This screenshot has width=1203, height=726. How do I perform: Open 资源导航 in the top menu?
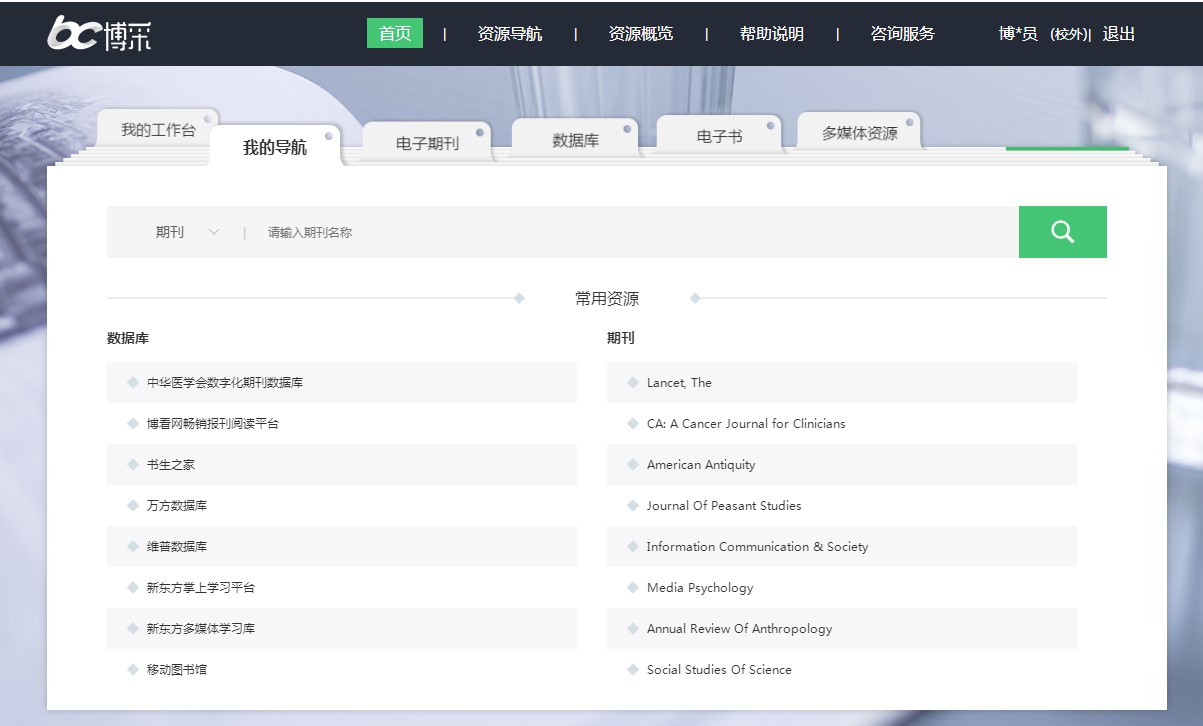click(x=510, y=34)
